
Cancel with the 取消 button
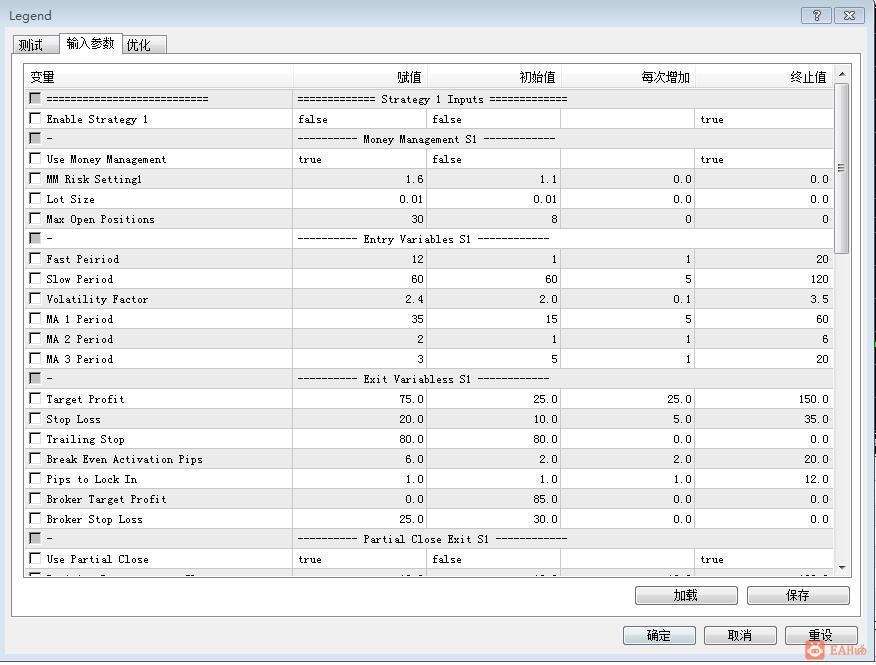[740, 635]
